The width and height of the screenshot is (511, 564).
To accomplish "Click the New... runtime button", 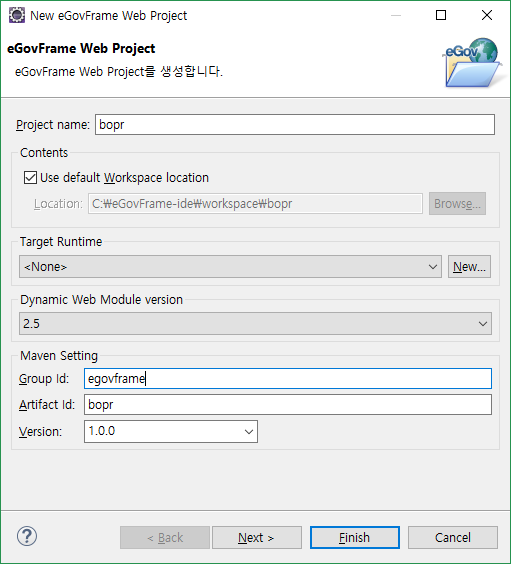I will (469, 267).
